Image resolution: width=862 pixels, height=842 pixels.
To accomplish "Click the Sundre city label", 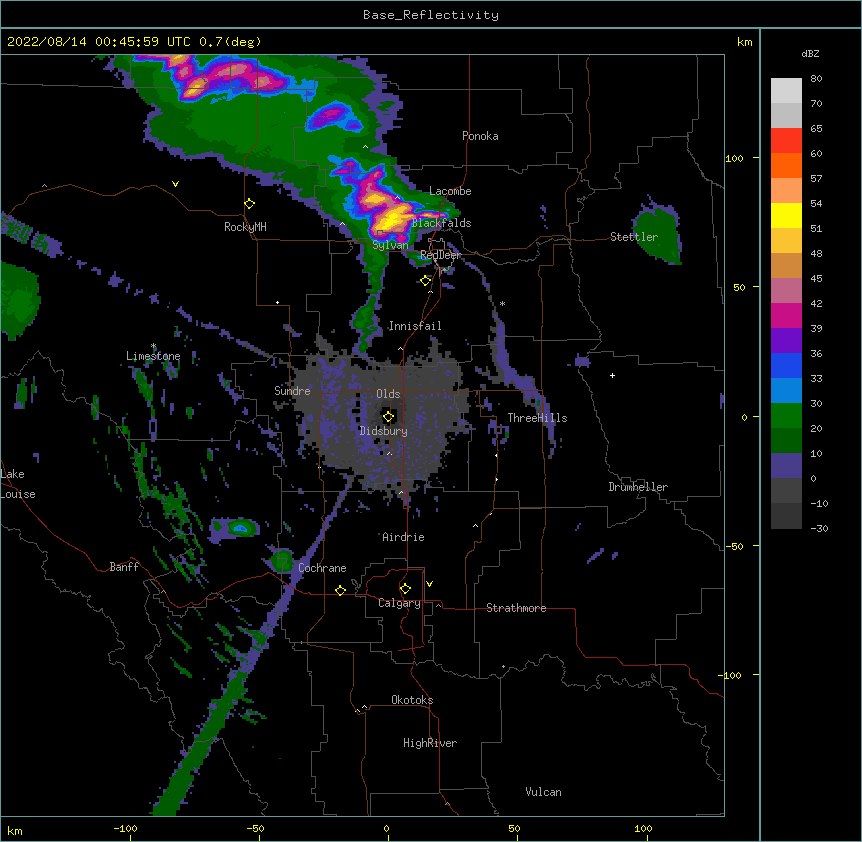I will tap(292, 391).
